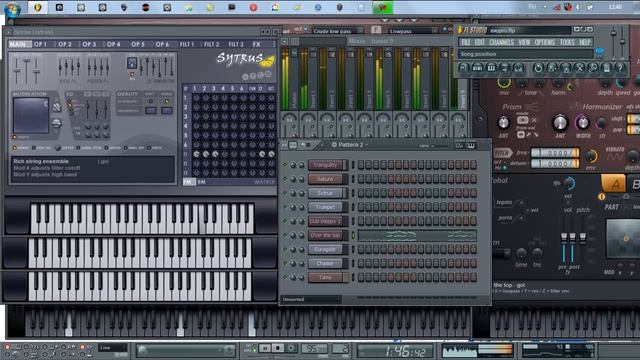Image resolution: width=640 pixels, height=360 pixels.
Task: Click matrix knob row 1 column 1
Action: tap(196, 98)
